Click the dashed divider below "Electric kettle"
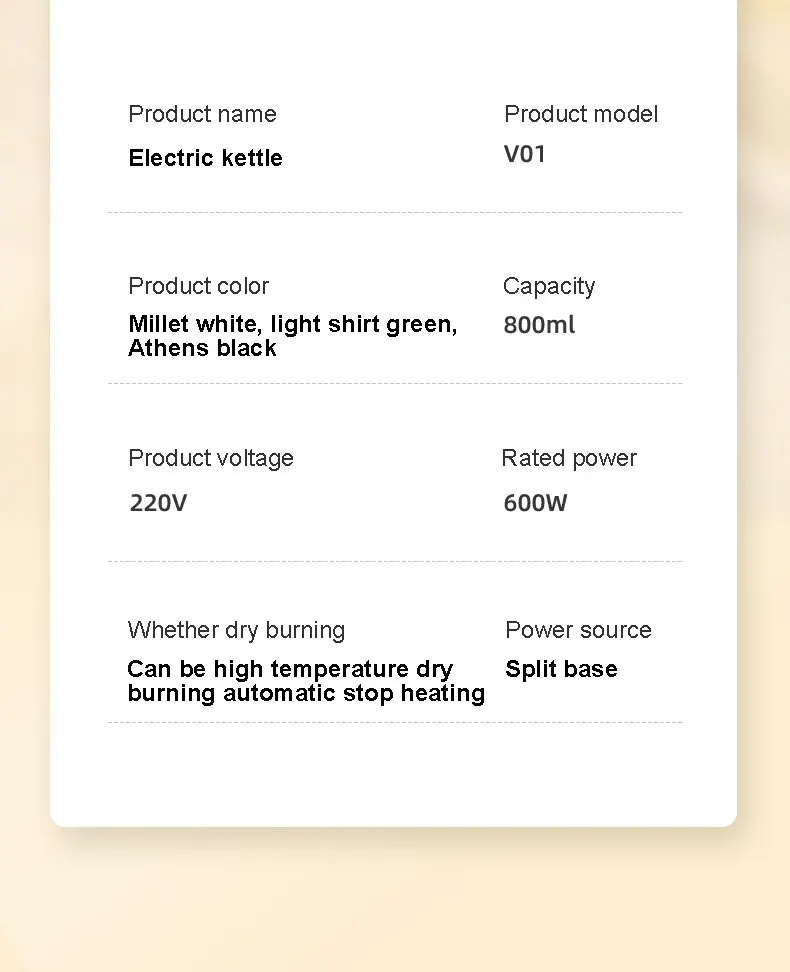Screen dimensions: 790x972 pos(395,212)
